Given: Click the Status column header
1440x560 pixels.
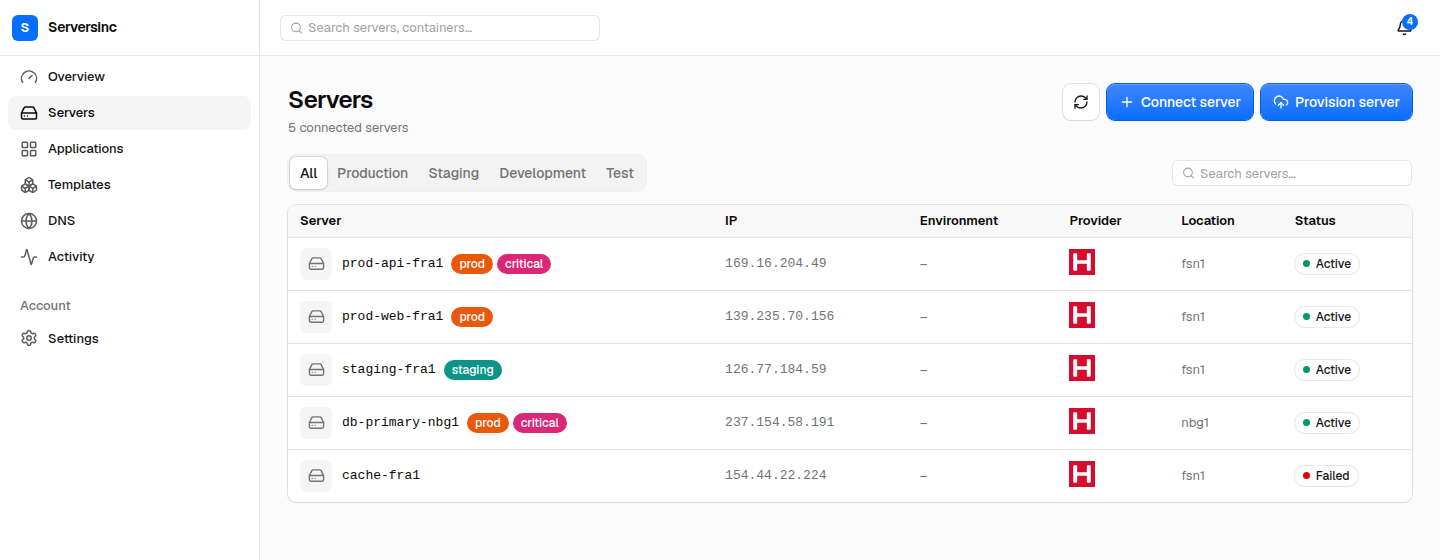Looking at the screenshot, I should pyautogui.click(x=1315, y=221).
